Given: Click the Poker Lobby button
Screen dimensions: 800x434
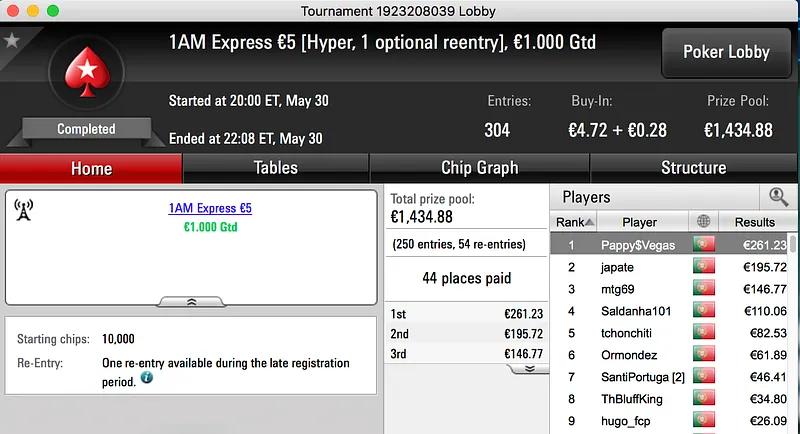Looking at the screenshot, I should [x=725, y=53].
